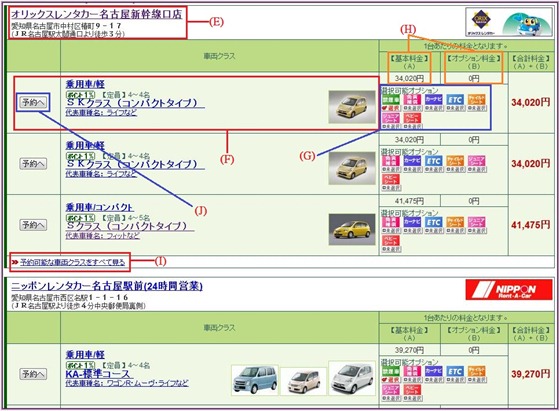
Task: Toggle 選択 under 禁煙車 in topmost SK class row
Action: [x=391, y=108]
